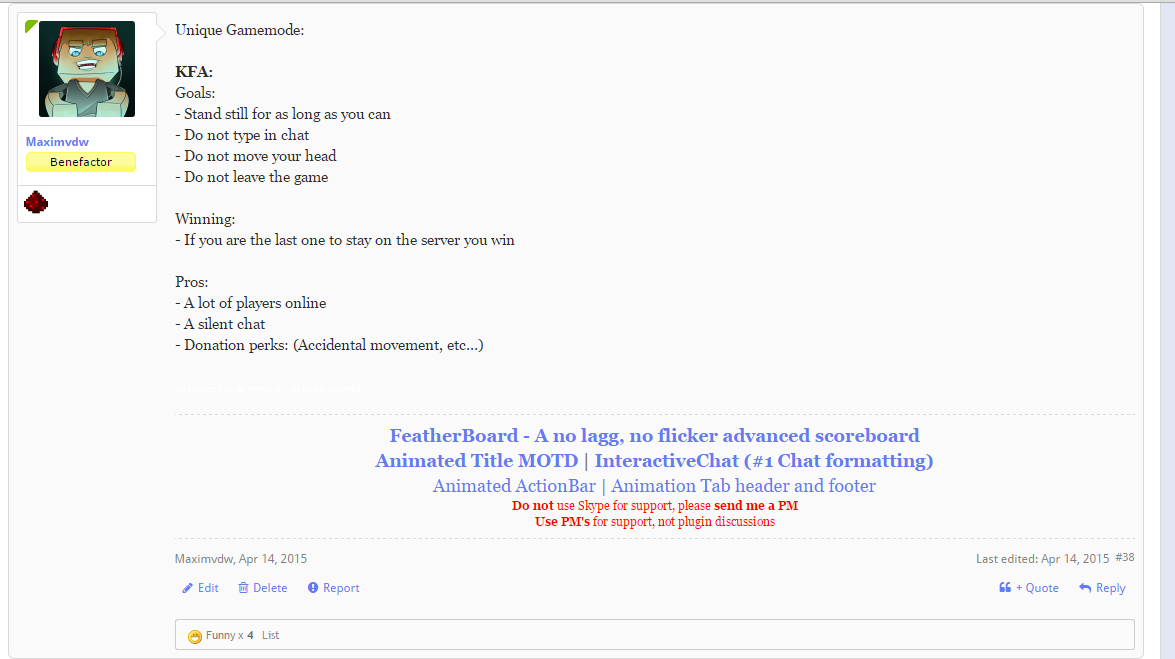Click the post number #38 permalink
The image size is (1175, 659).
(1125, 557)
